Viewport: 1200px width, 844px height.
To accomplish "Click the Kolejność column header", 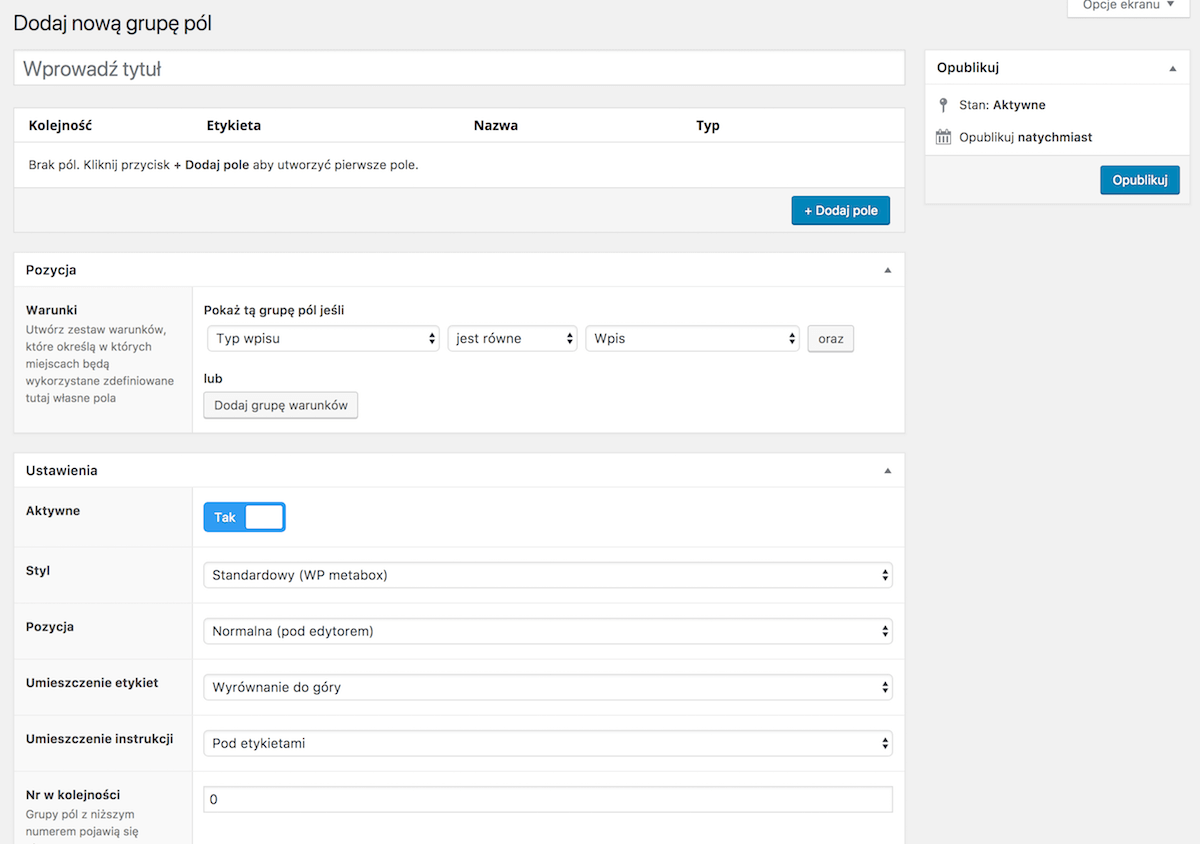I will 61,125.
